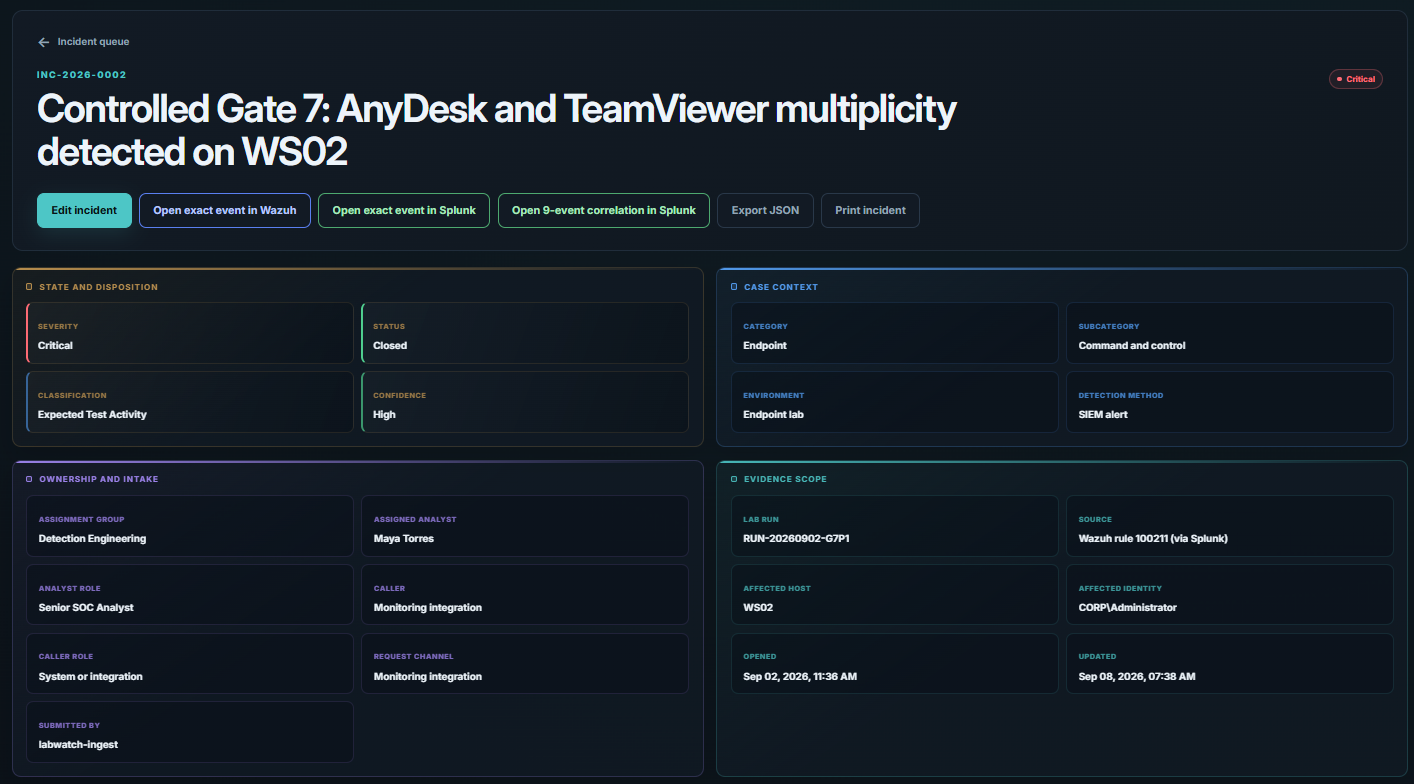The height and width of the screenshot is (784, 1414).
Task: Click the identity CORP\Administrator
Action: (x=1128, y=607)
